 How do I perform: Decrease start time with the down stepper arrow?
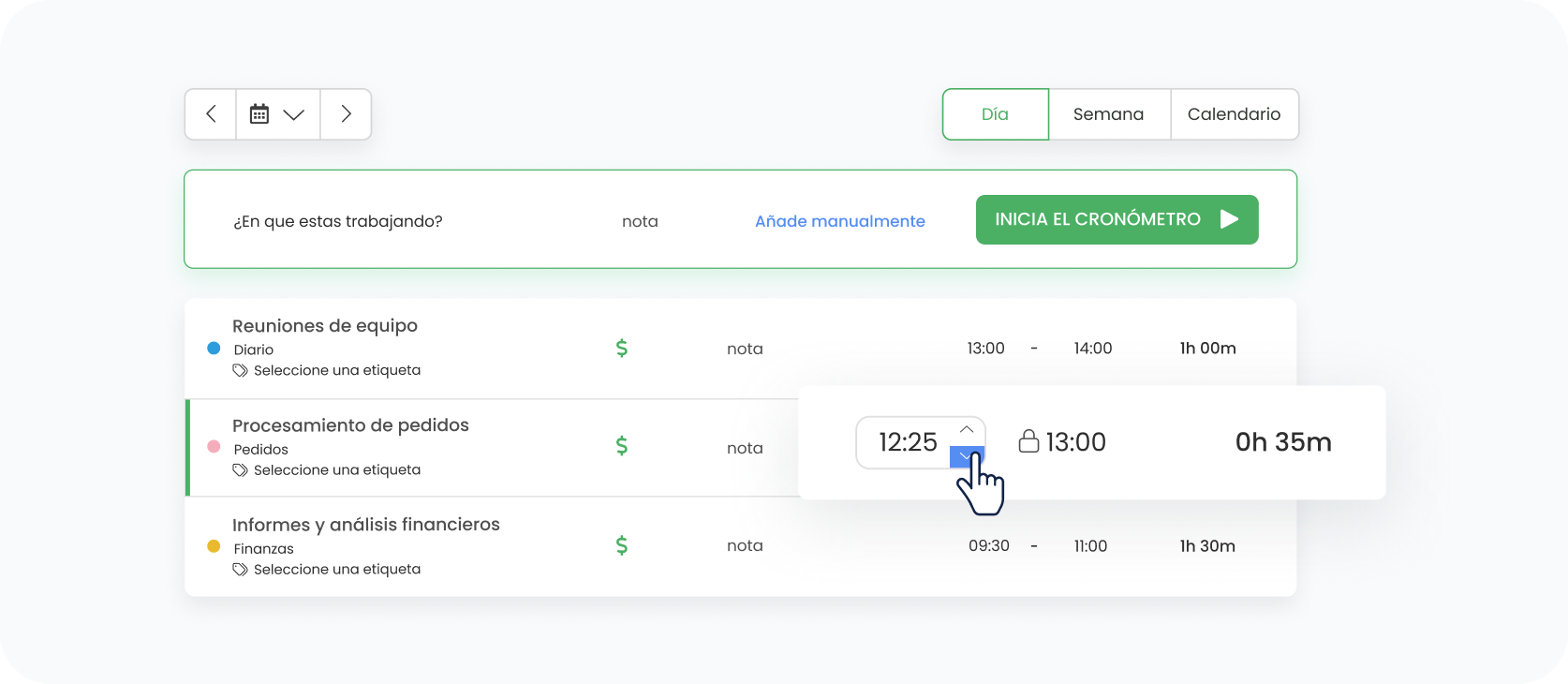point(966,456)
